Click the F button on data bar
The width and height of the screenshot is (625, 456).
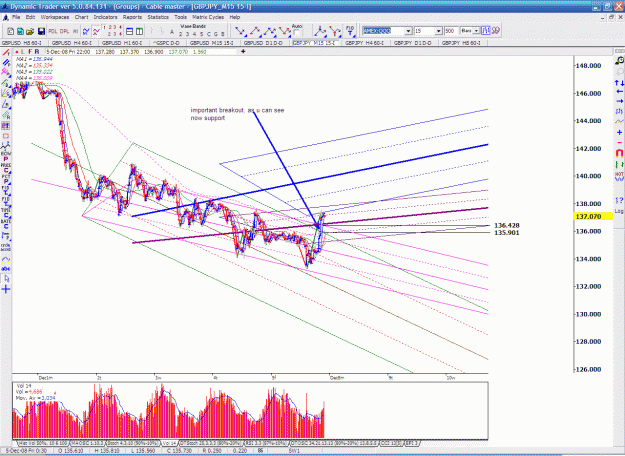tap(30, 52)
